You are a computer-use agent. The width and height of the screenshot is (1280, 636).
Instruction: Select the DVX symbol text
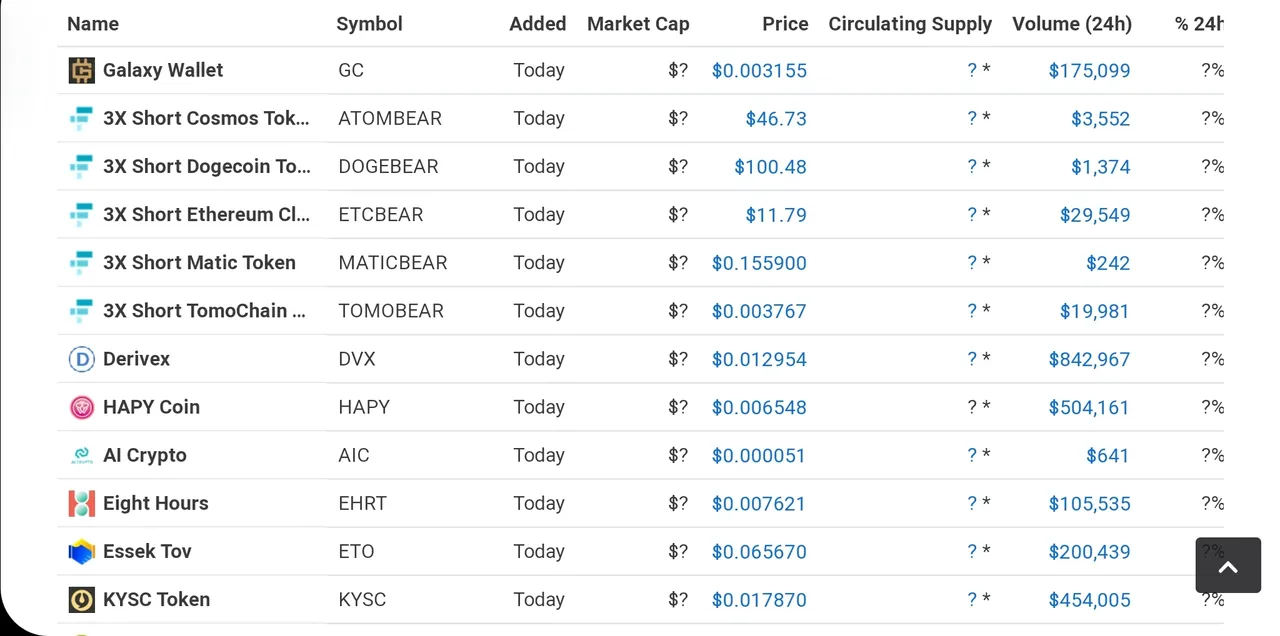357,359
